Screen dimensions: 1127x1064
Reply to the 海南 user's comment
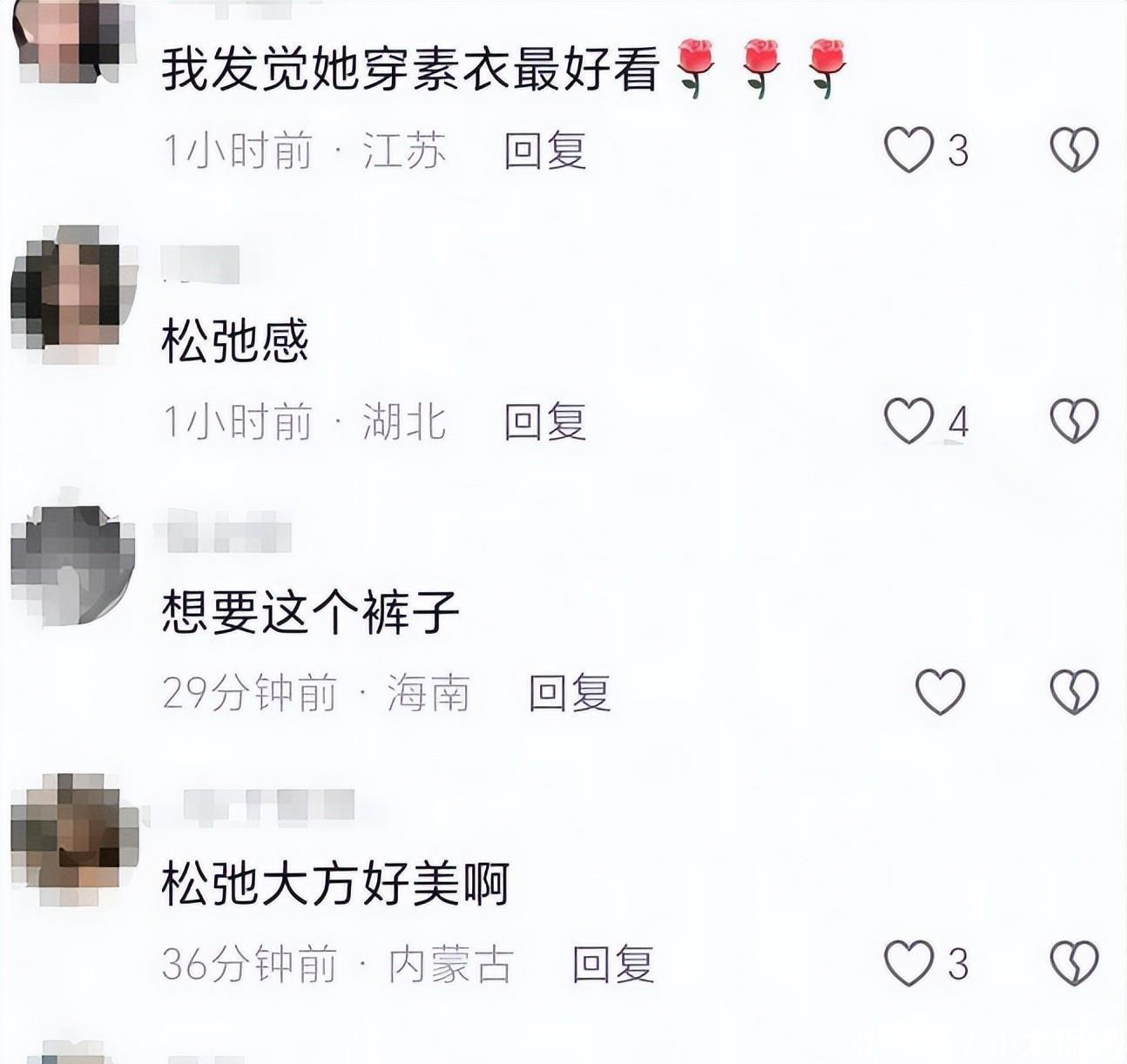tap(570, 693)
